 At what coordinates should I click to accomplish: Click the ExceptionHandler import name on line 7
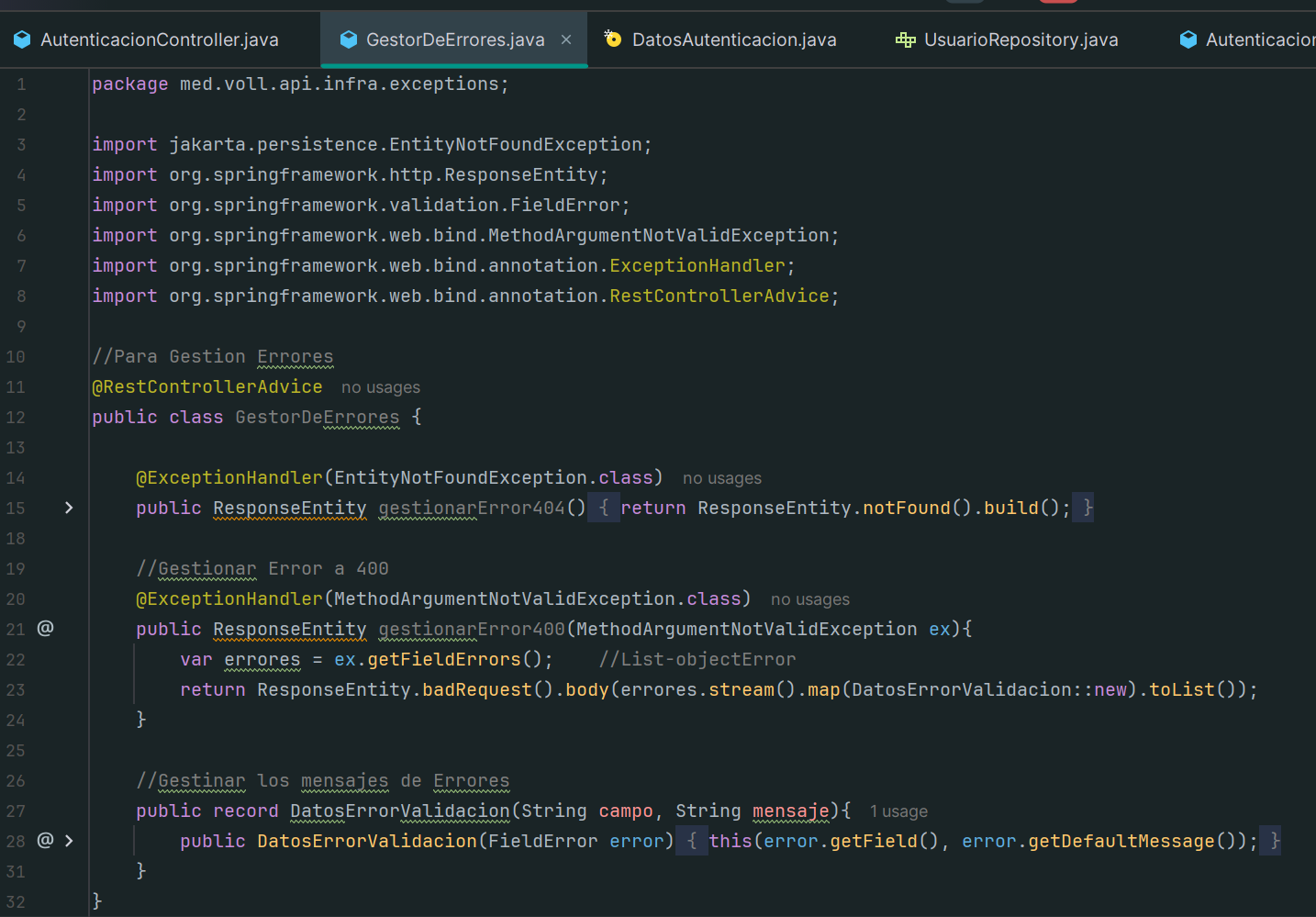(697, 266)
